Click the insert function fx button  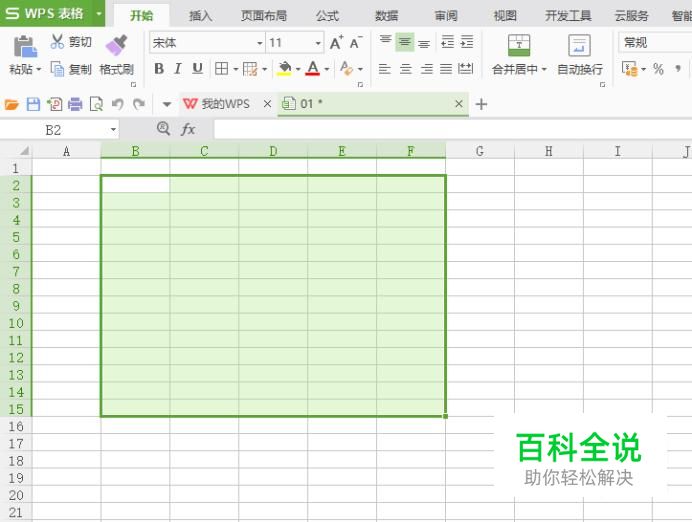tap(188, 129)
